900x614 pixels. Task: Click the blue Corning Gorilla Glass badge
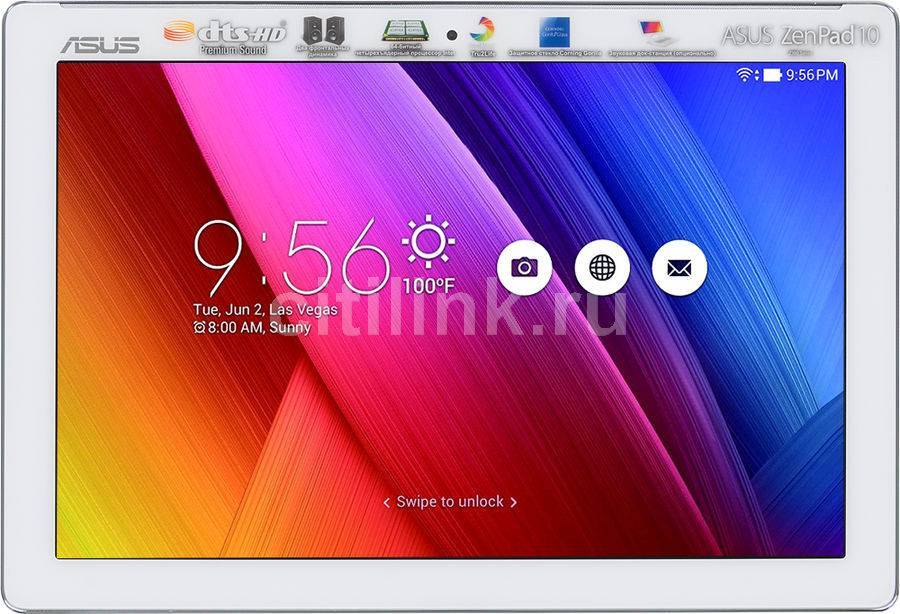[554, 32]
